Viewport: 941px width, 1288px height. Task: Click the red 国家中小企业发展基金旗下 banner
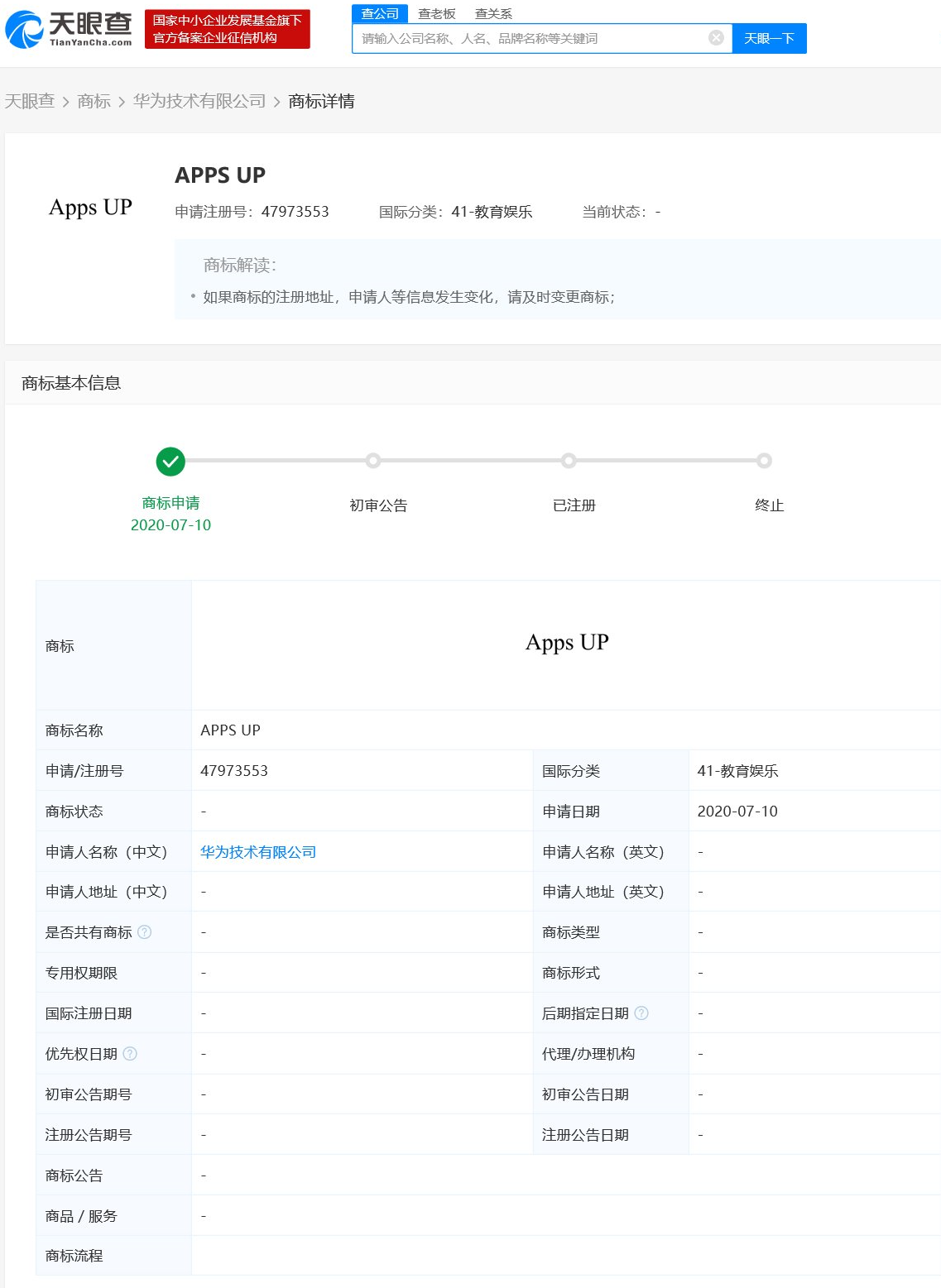228,29
